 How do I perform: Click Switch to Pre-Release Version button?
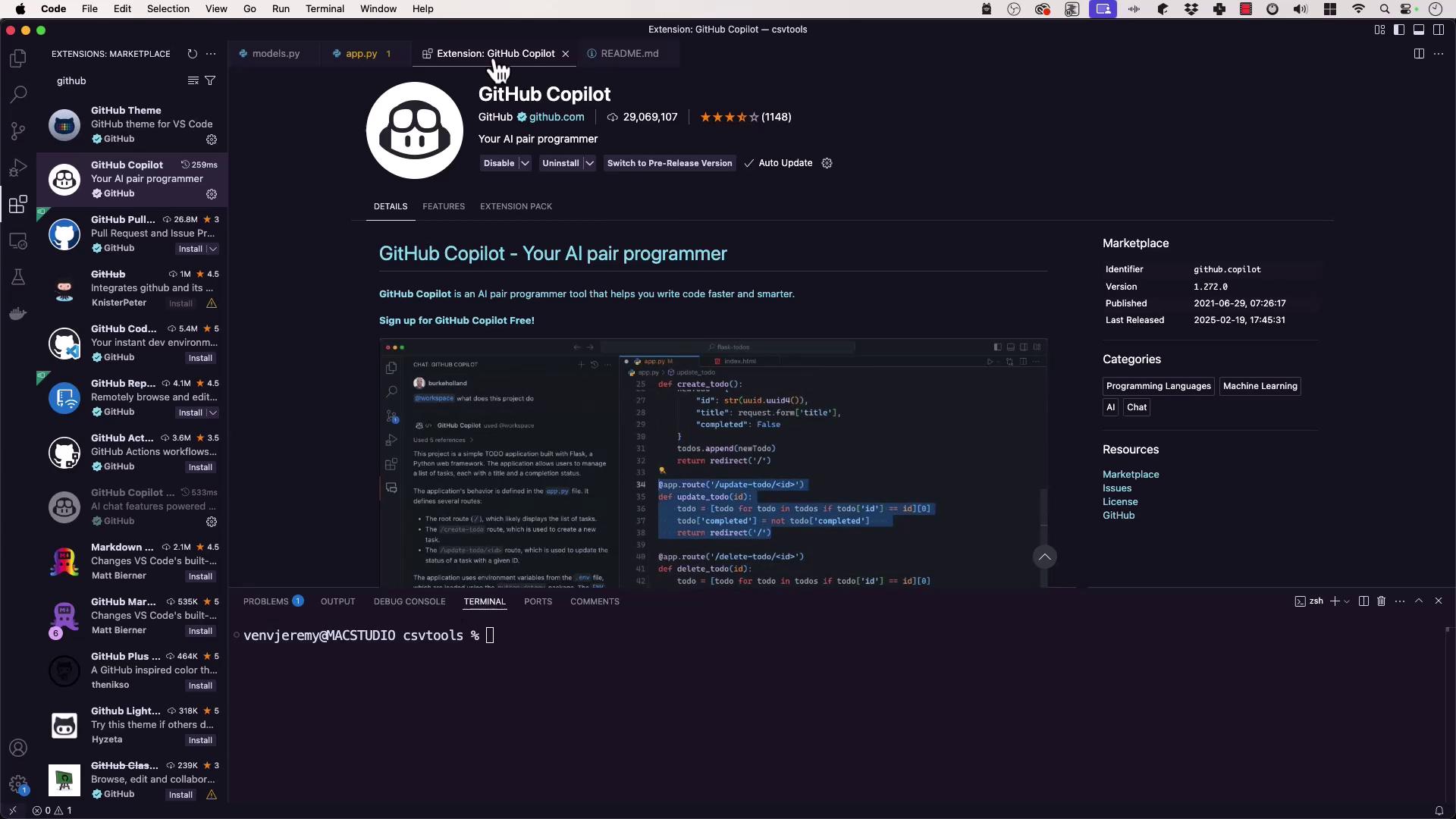pos(670,163)
